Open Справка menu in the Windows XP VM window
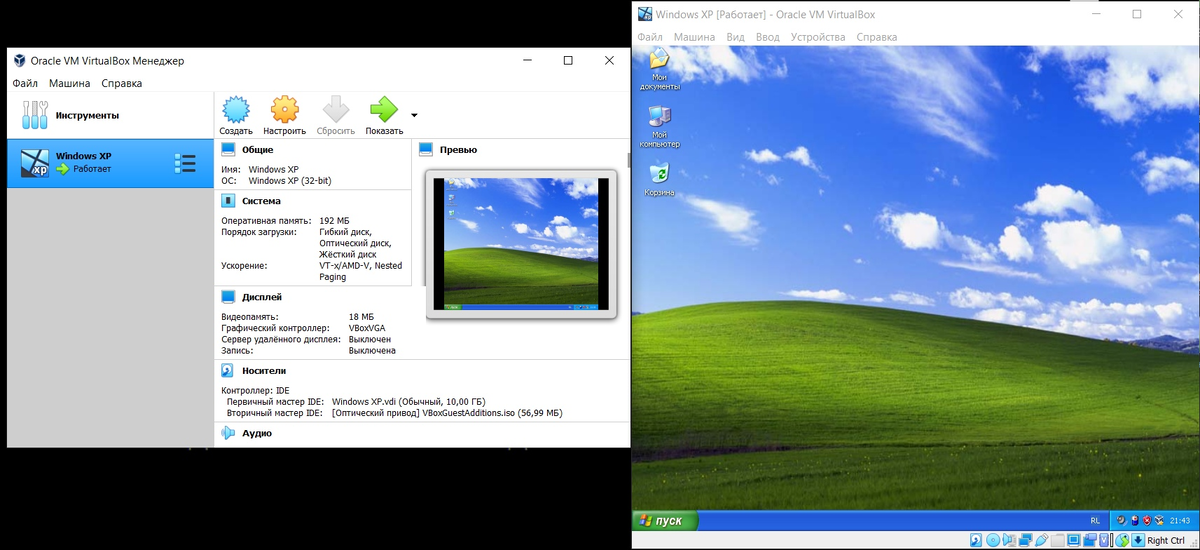Viewport: 1200px width, 550px height. pos(876,37)
